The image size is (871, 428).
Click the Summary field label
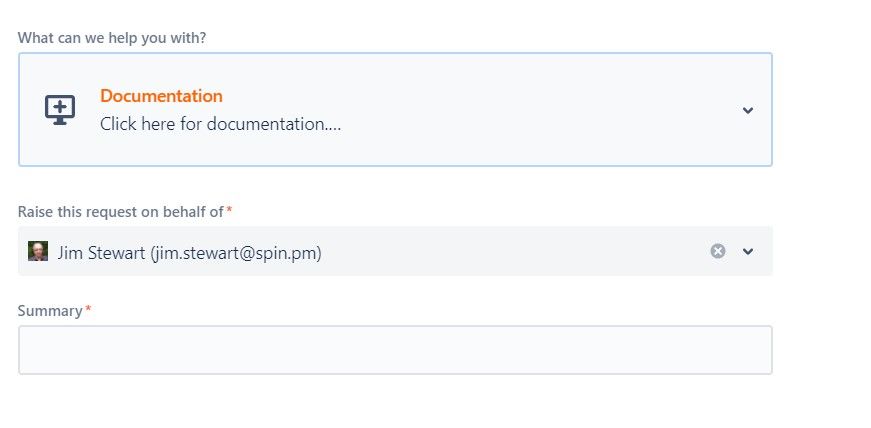[x=50, y=311]
